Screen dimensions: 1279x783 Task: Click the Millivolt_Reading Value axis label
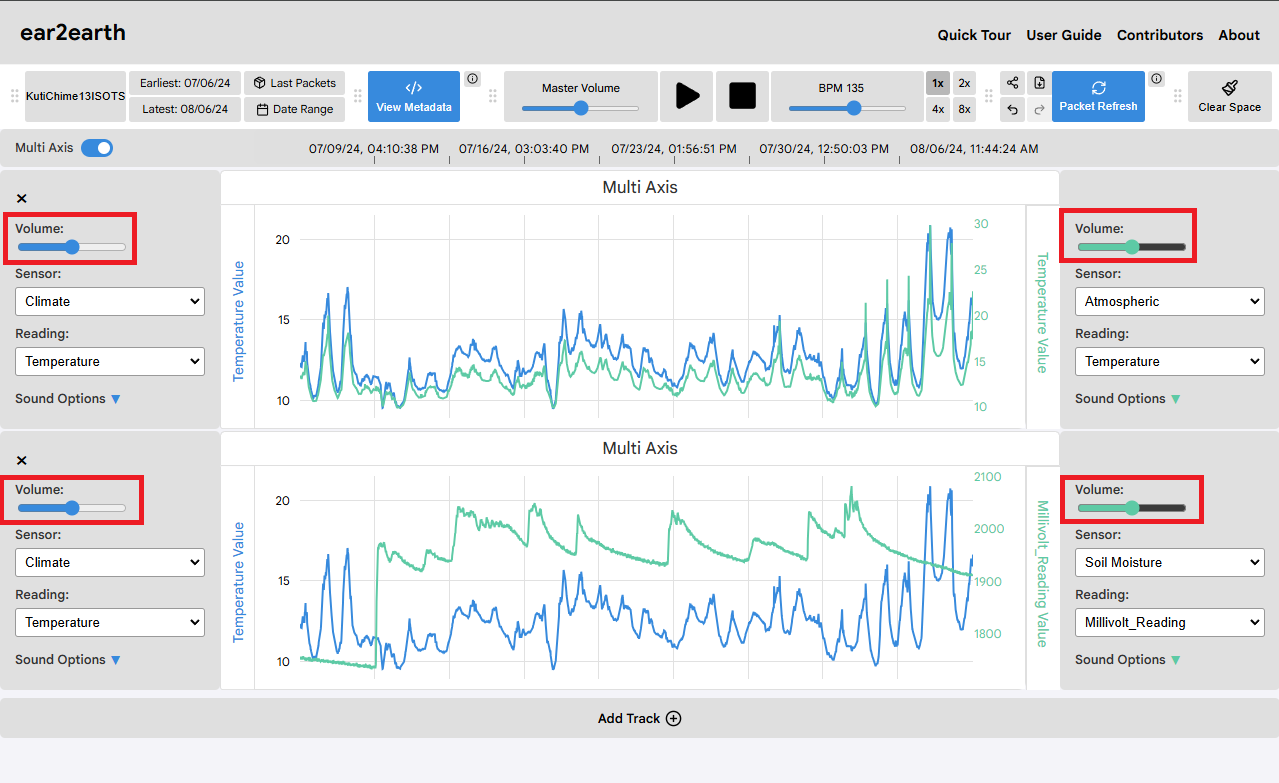1042,574
